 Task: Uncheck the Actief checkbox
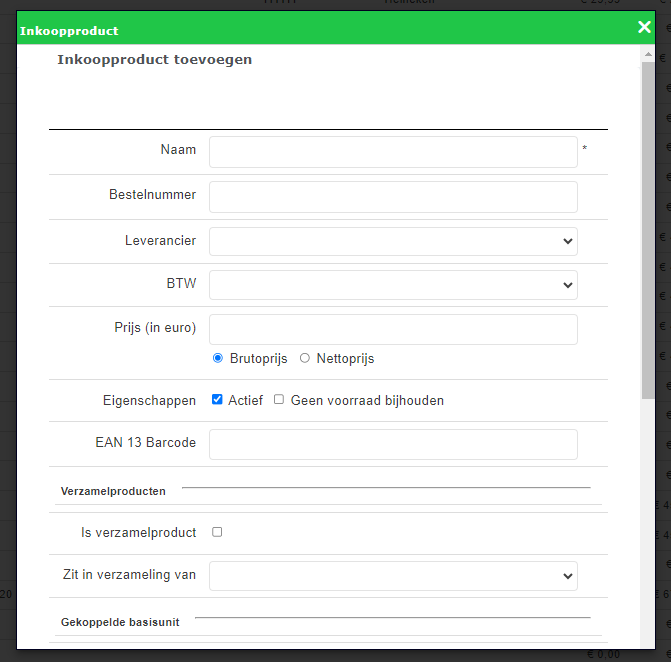coord(218,400)
